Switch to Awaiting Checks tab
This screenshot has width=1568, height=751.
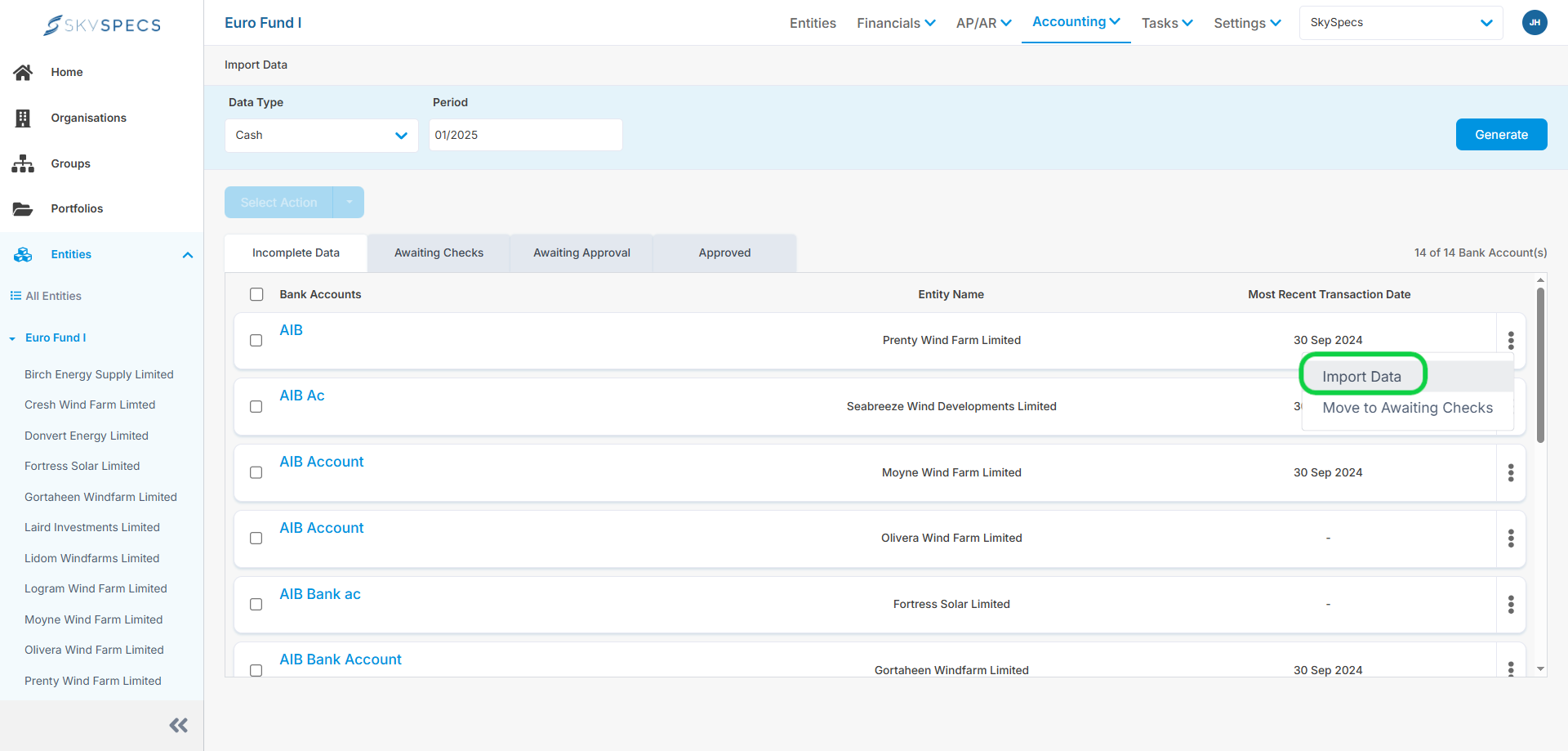point(439,253)
